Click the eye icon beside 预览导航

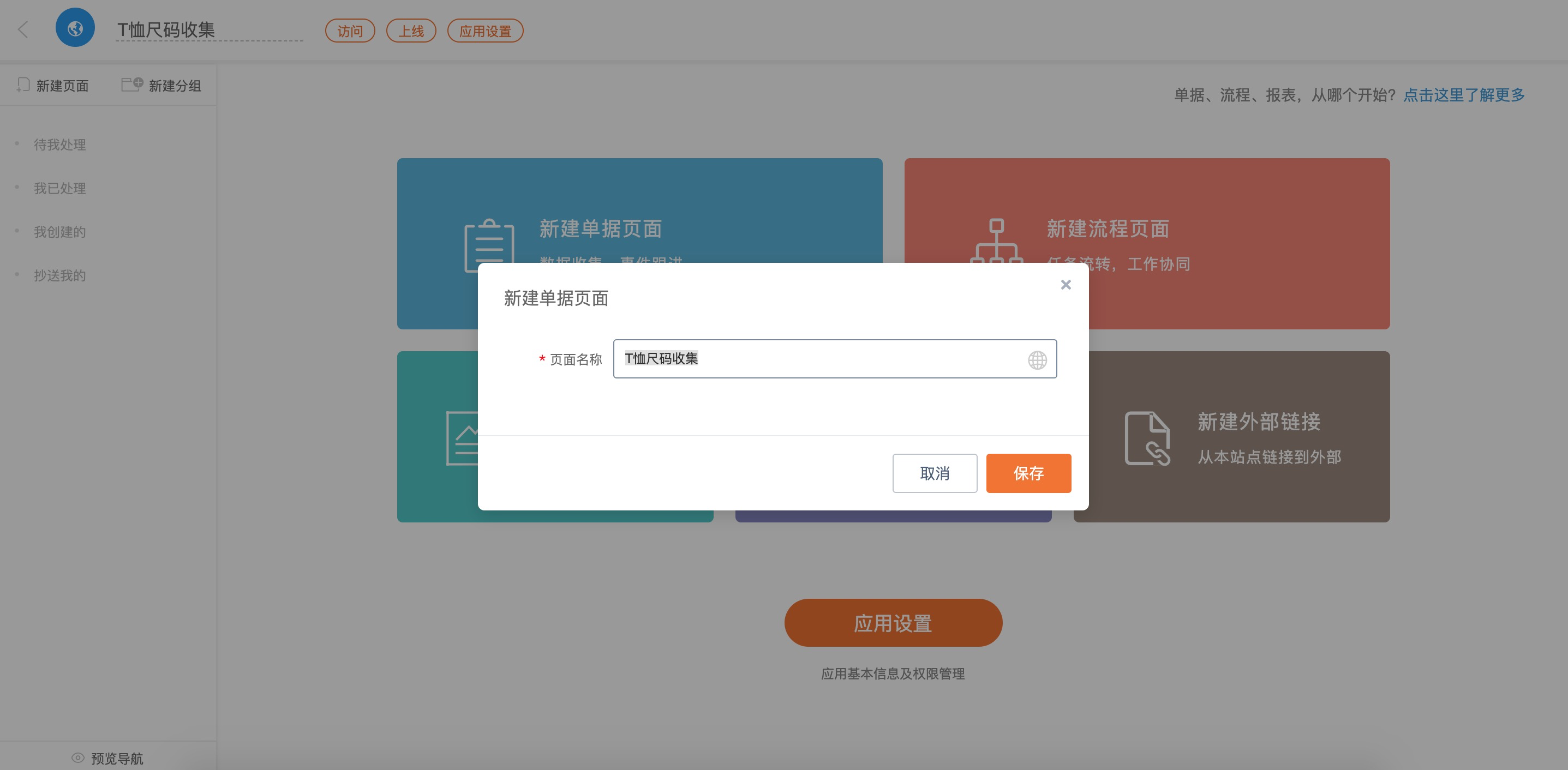(77, 758)
